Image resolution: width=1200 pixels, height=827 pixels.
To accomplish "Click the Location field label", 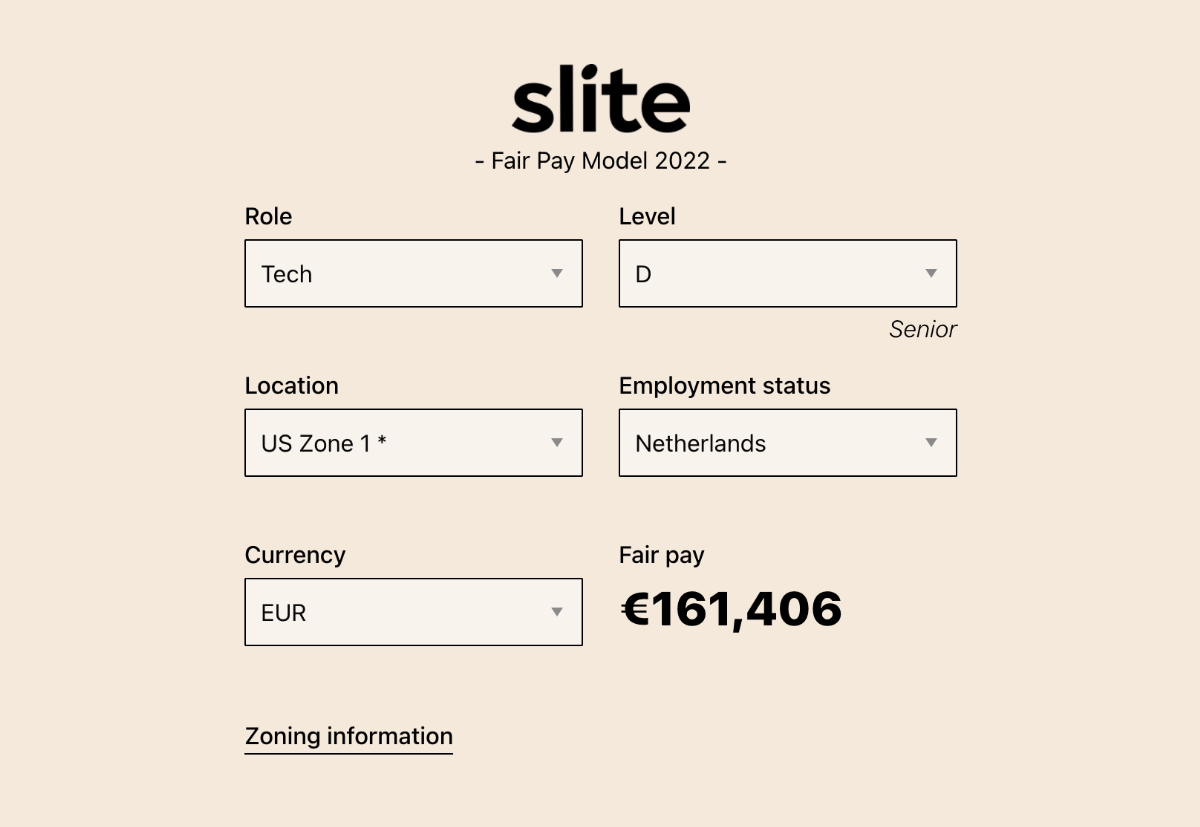I will [292, 386].
